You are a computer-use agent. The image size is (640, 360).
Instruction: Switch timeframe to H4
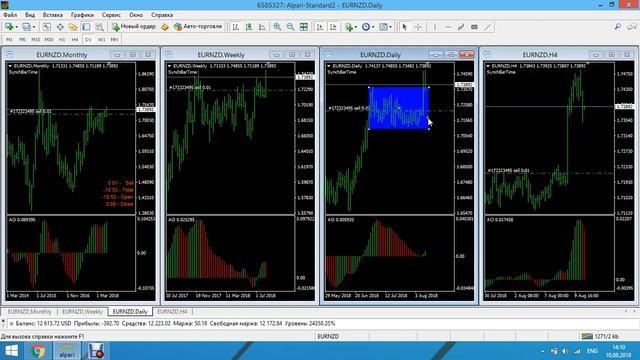[x=75, y=40]
